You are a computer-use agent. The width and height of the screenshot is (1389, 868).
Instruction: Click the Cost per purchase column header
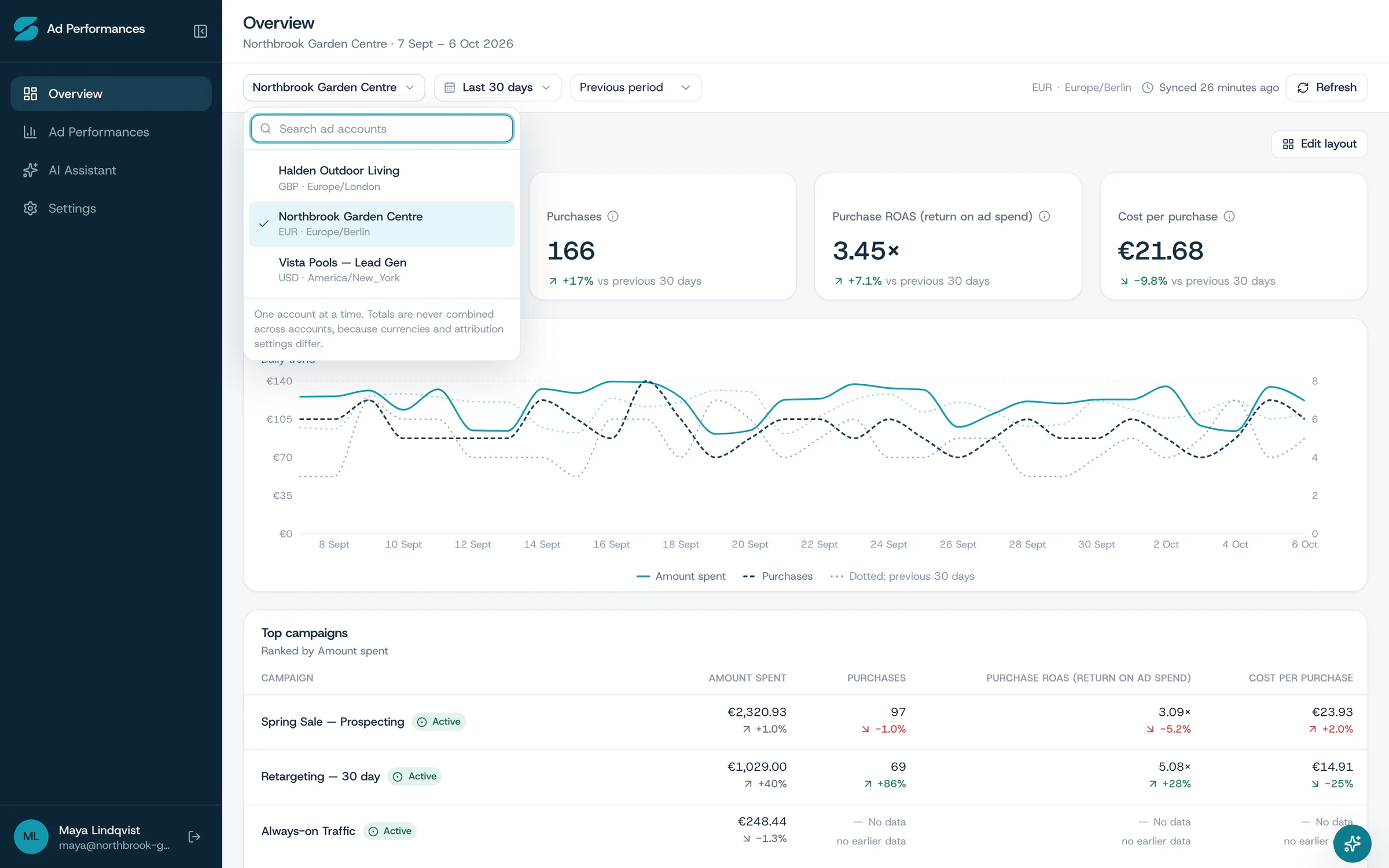click(x=1300, y=678)
